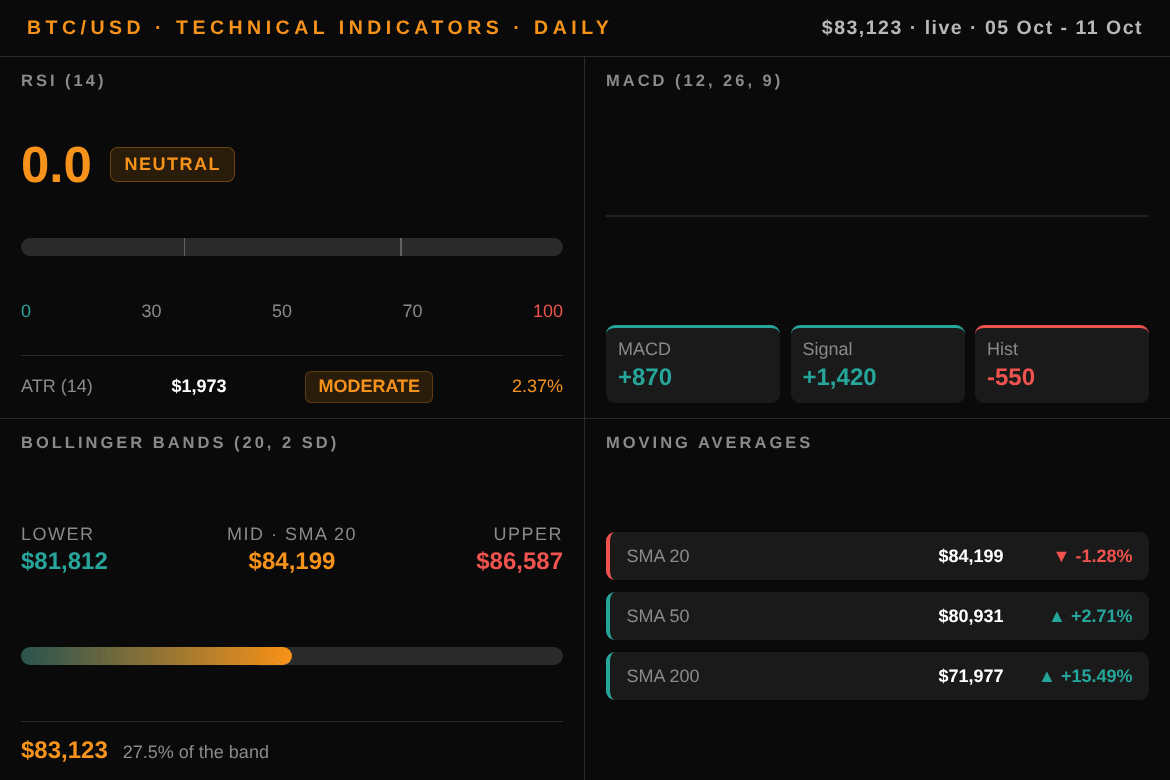Click the lower band value $81,812
Image resolution: width=1170 pixels, height=780 pixels.
(64, 561)
